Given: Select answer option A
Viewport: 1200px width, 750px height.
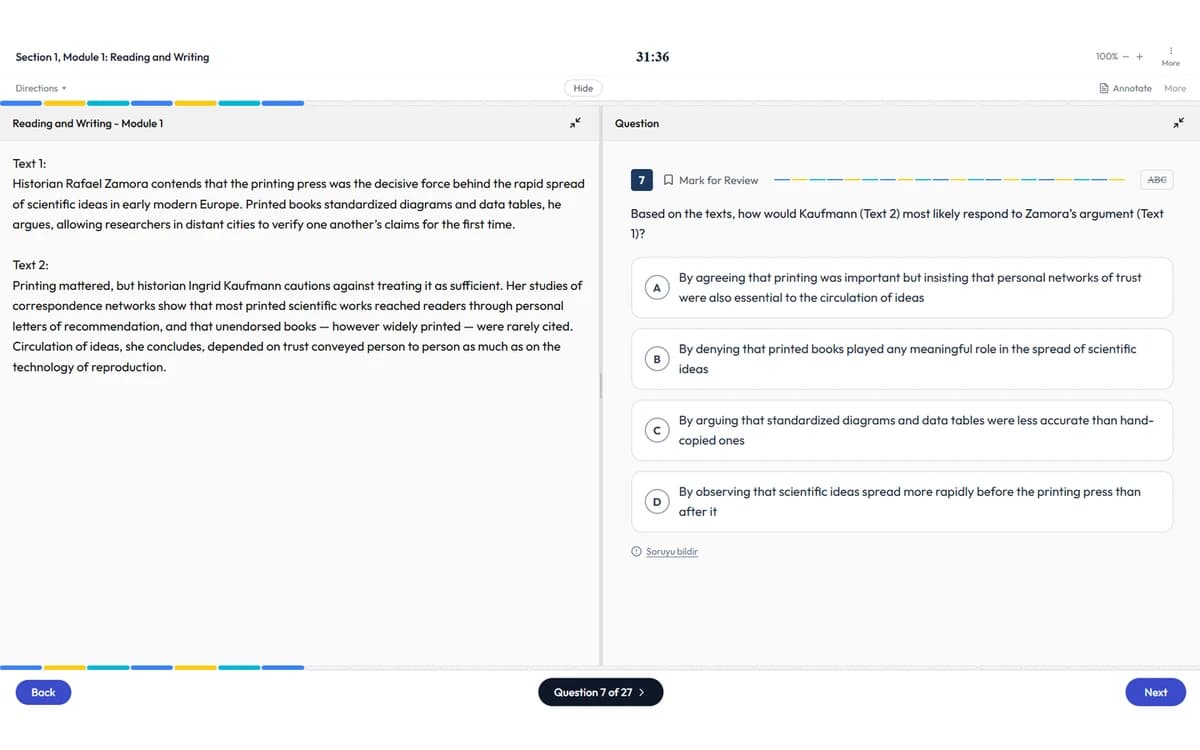Looking at the screenshot, I should point(901,287).
